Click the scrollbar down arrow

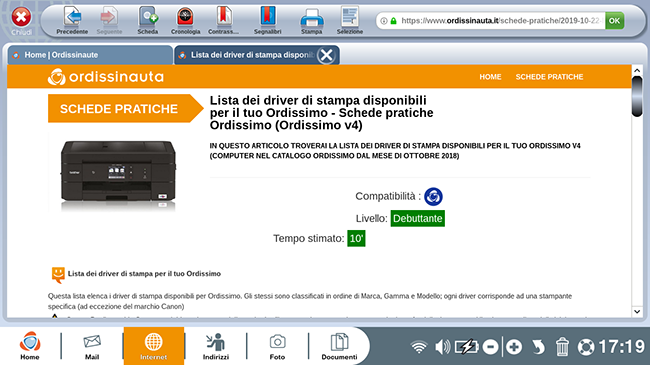pyautogui.click(x=637, y=311)
